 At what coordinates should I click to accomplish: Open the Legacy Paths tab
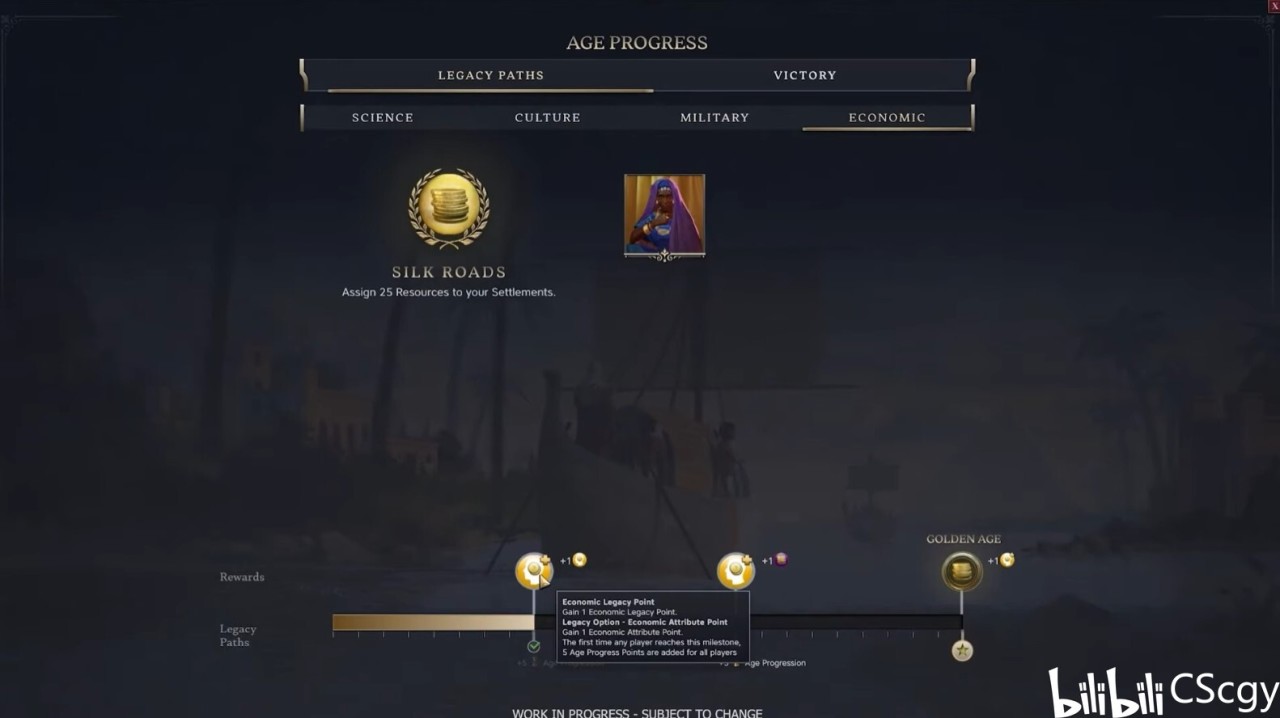[490, 75]
